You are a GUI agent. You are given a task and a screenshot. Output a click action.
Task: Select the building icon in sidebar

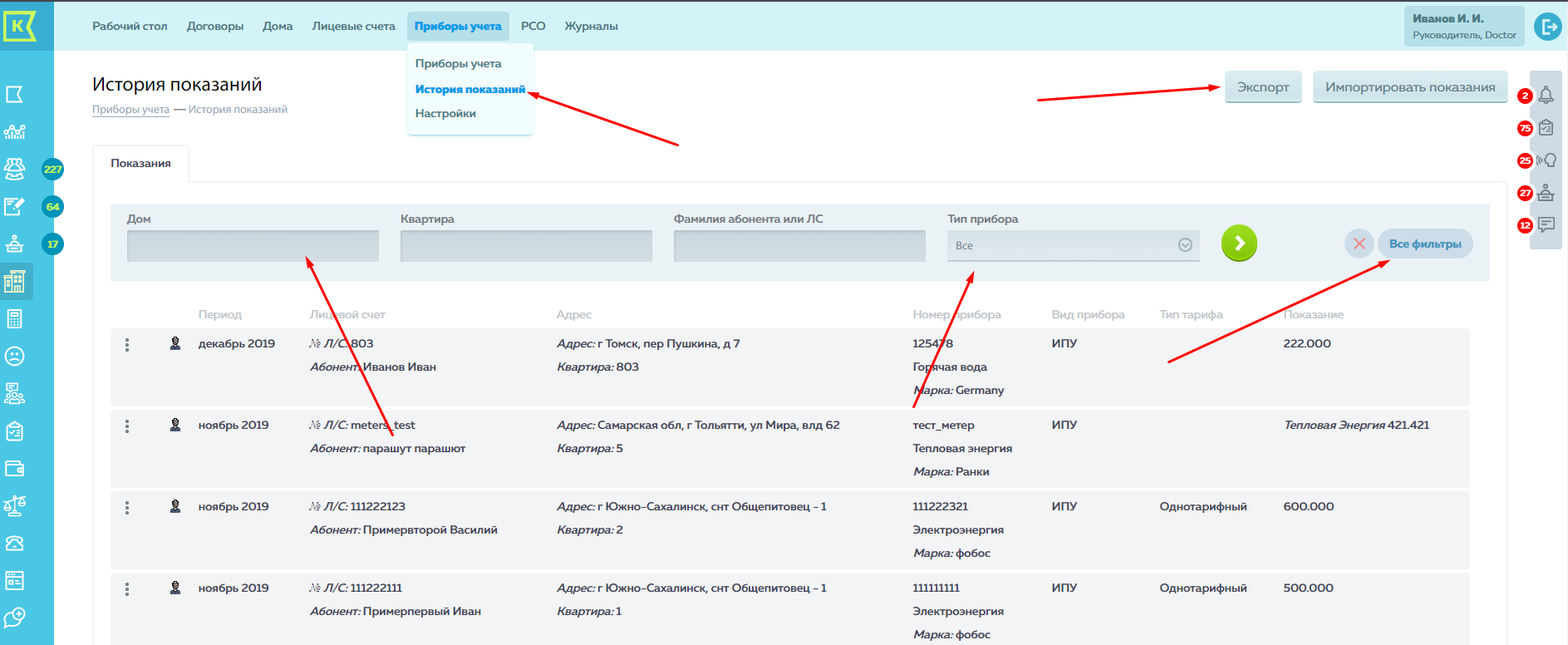[15, 282]
